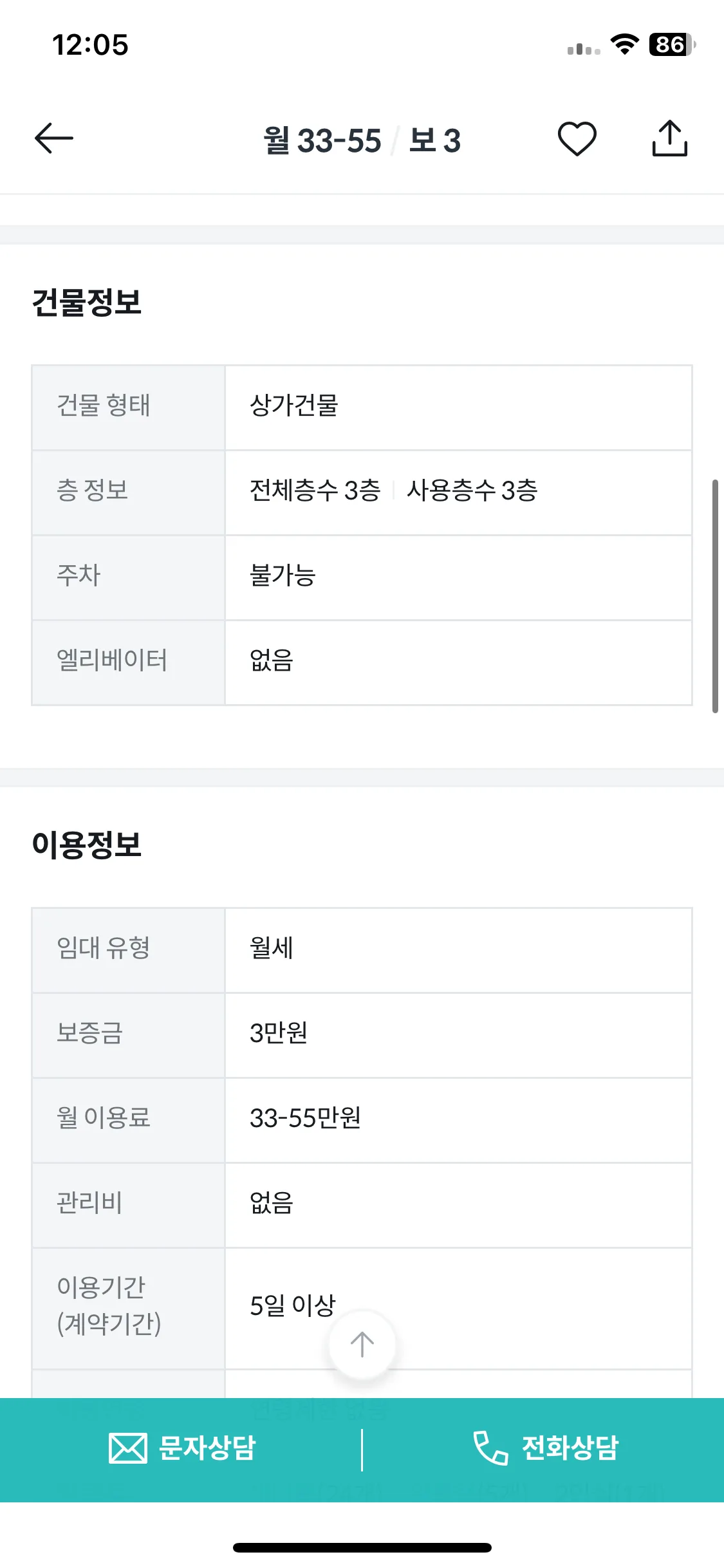Select the 엘리베이터 없음 row
Screen dimensions: 724x1568
click(x=362, y=662)
